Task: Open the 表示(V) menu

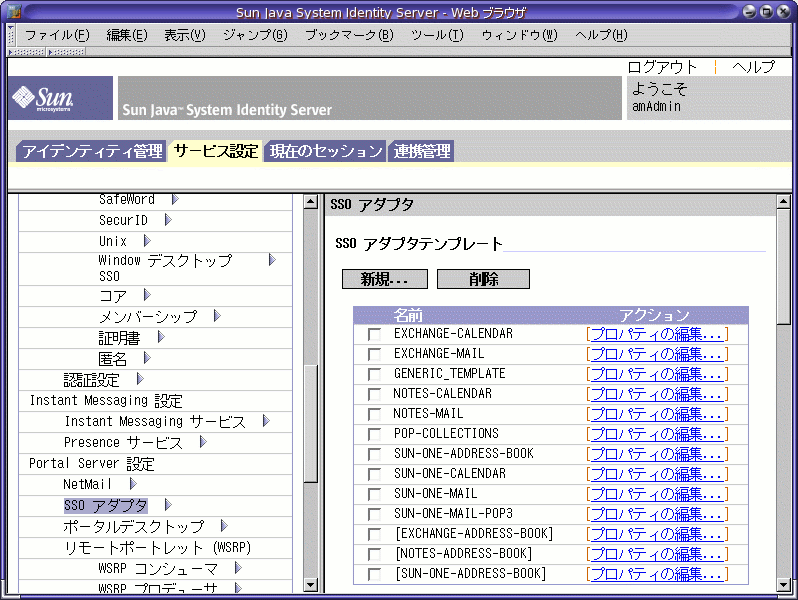Action: tap(185, 35)
